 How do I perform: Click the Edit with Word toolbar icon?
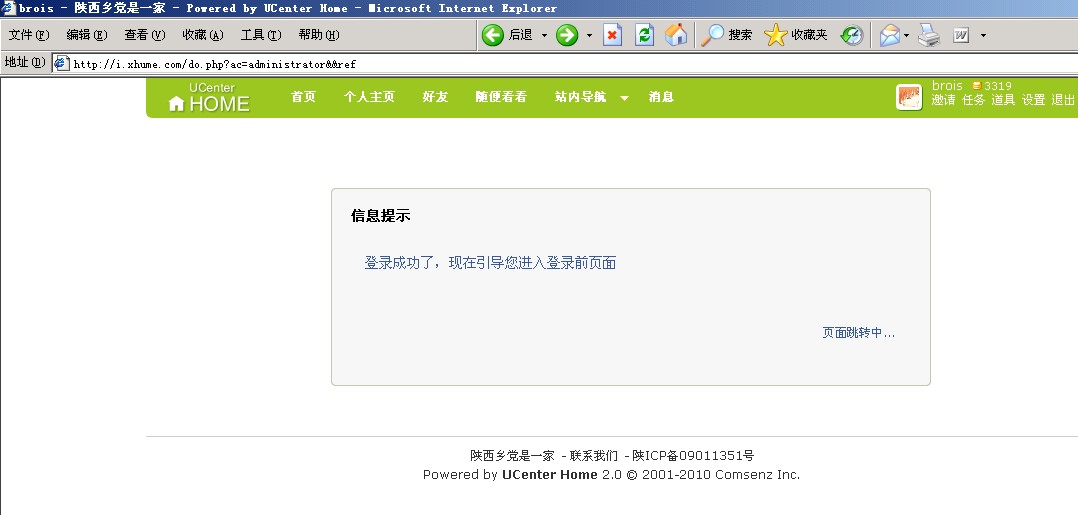961,35
